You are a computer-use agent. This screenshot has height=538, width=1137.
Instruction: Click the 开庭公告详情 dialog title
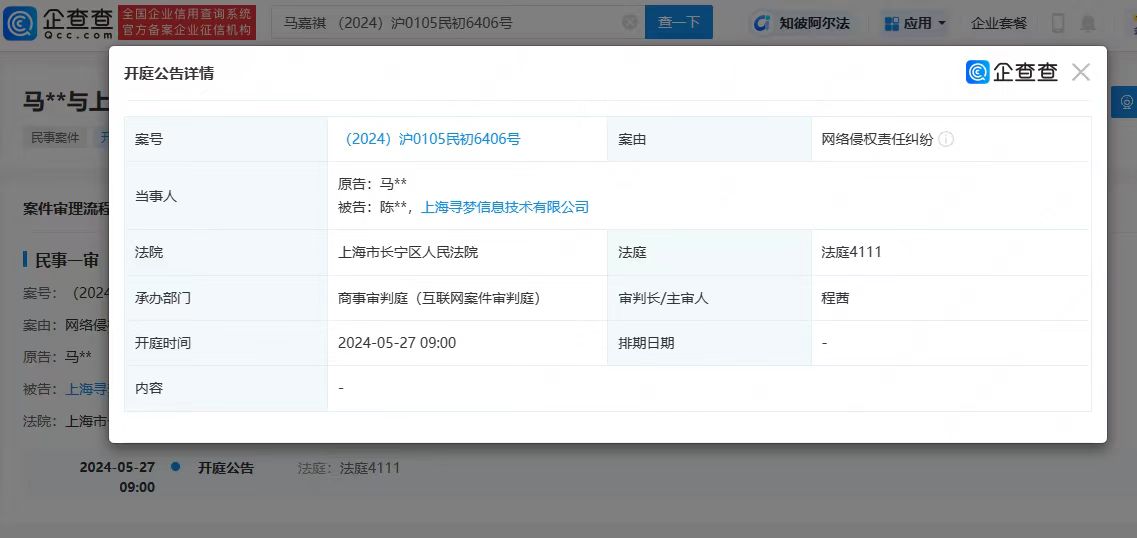pyautogui.click(x=169, y=73)
